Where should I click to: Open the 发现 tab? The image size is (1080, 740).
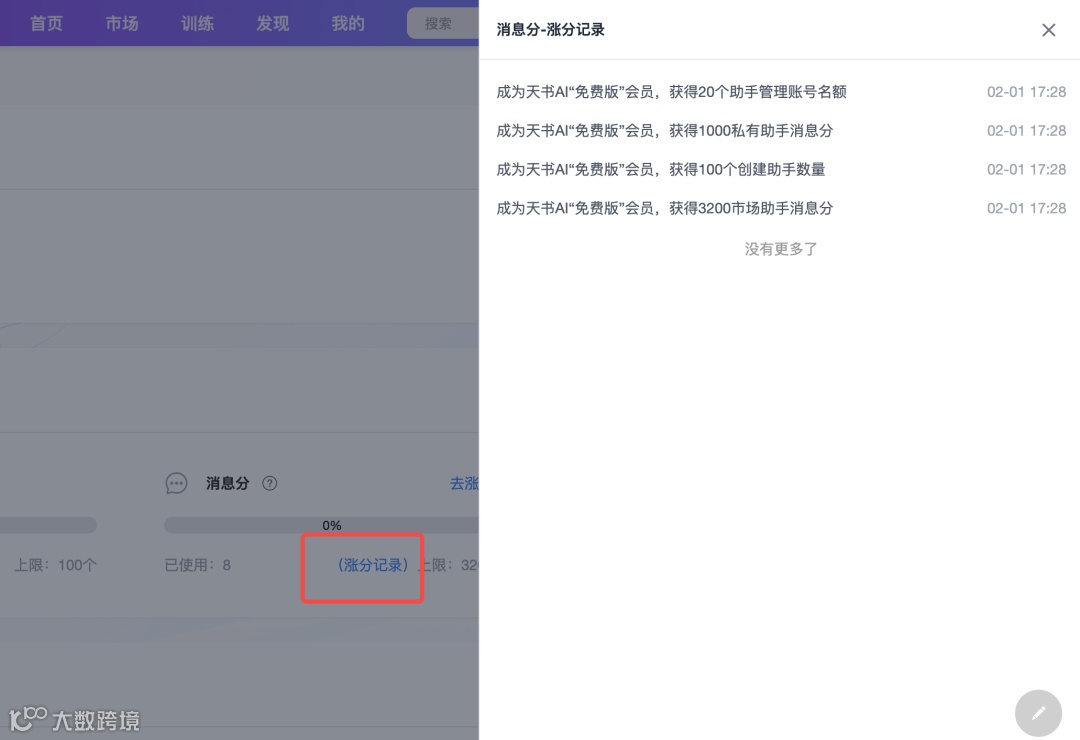click(x=273, y=23)
